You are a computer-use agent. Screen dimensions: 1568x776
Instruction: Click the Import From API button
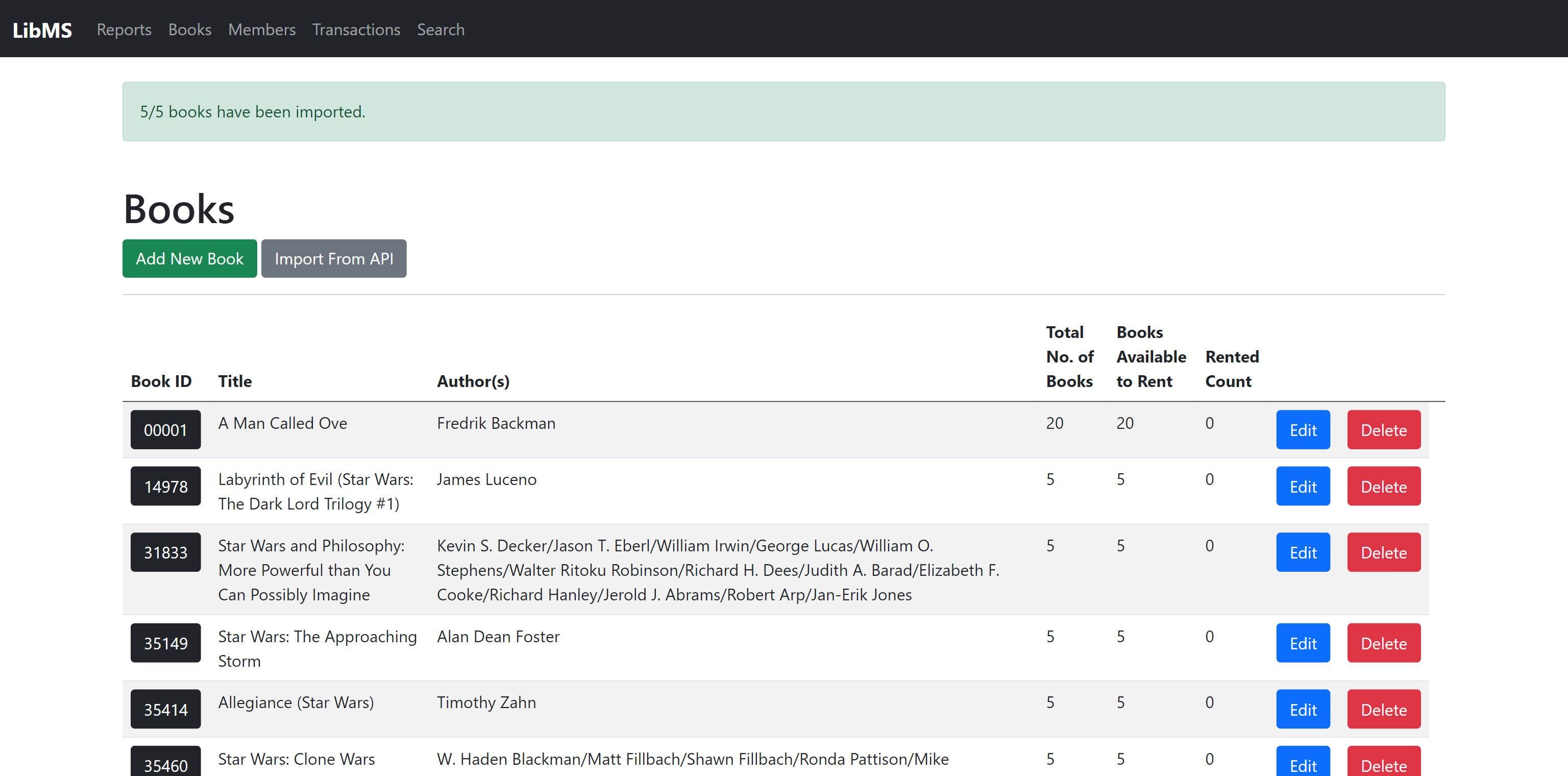point(334,258)
